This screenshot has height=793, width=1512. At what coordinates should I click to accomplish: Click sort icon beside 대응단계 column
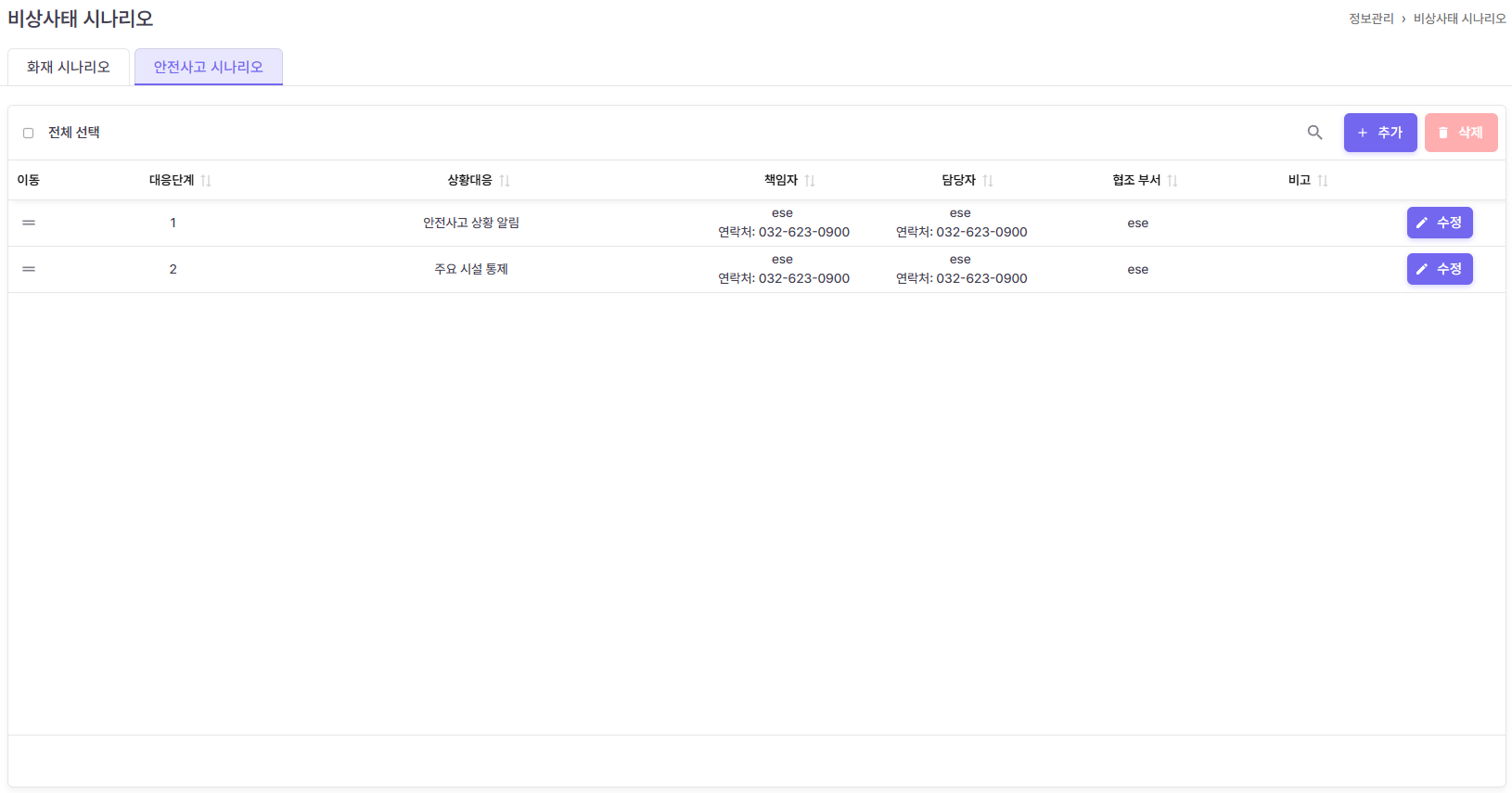206,181
